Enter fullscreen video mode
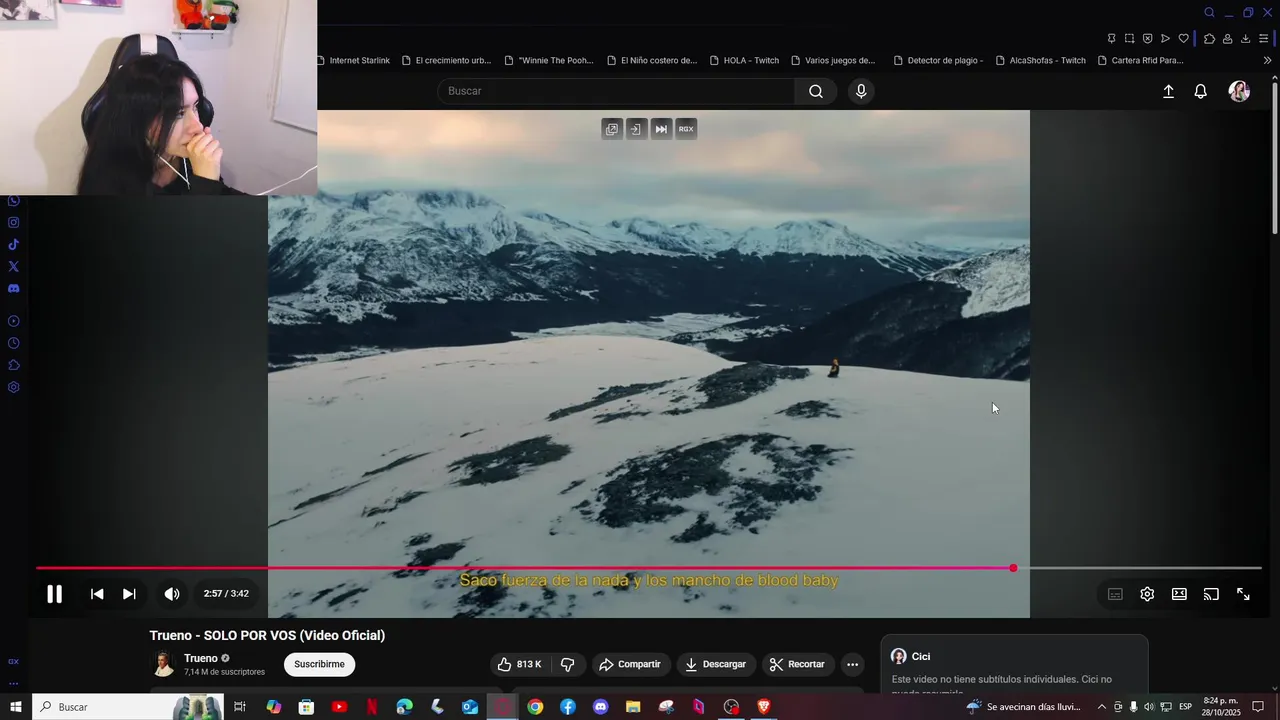The height and width of the screenshot is (720, 1280). pos(1243,594)
